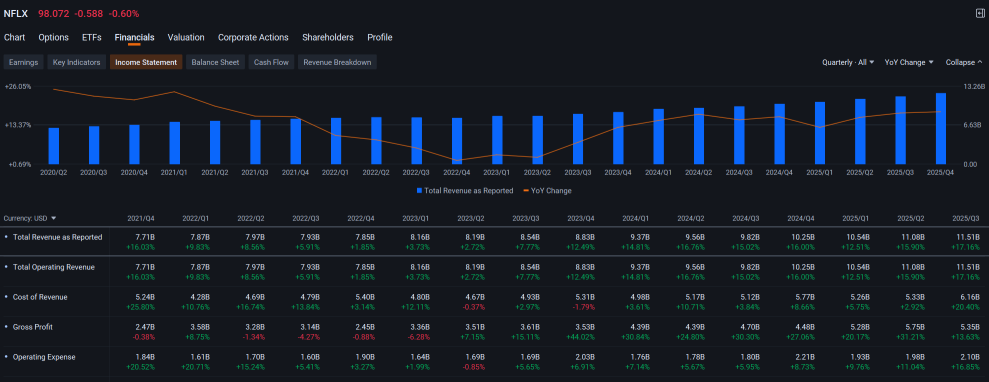Open Revenue Breakdown view
The height and width of the screenshot is (382, 989).
[337, 62]
